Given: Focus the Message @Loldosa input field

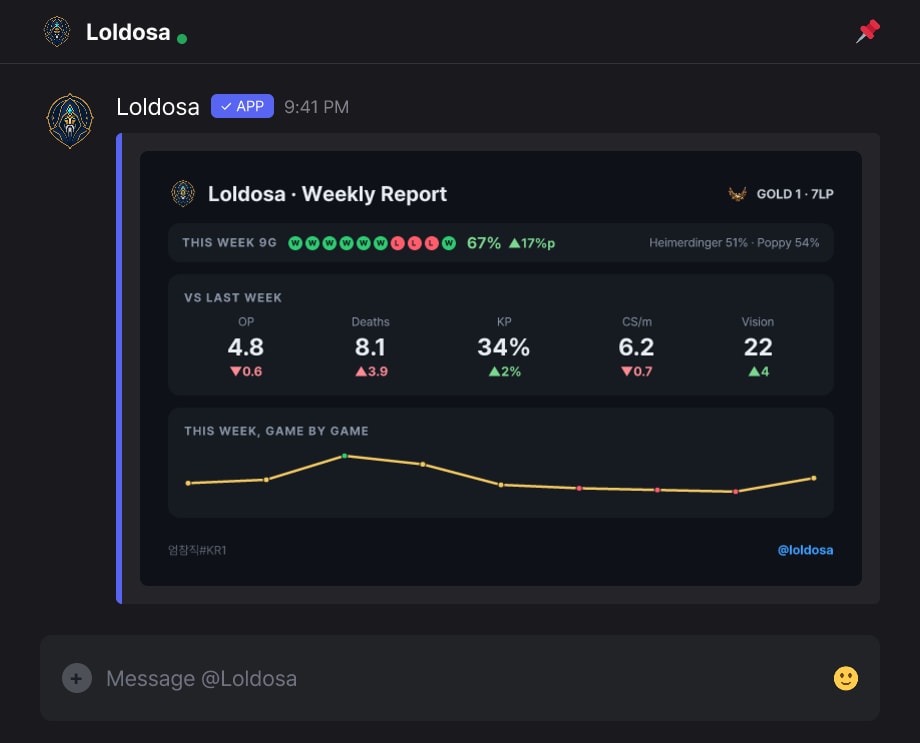Looking at the screenshot, I should pyautogui.click(x=460, y=678).
